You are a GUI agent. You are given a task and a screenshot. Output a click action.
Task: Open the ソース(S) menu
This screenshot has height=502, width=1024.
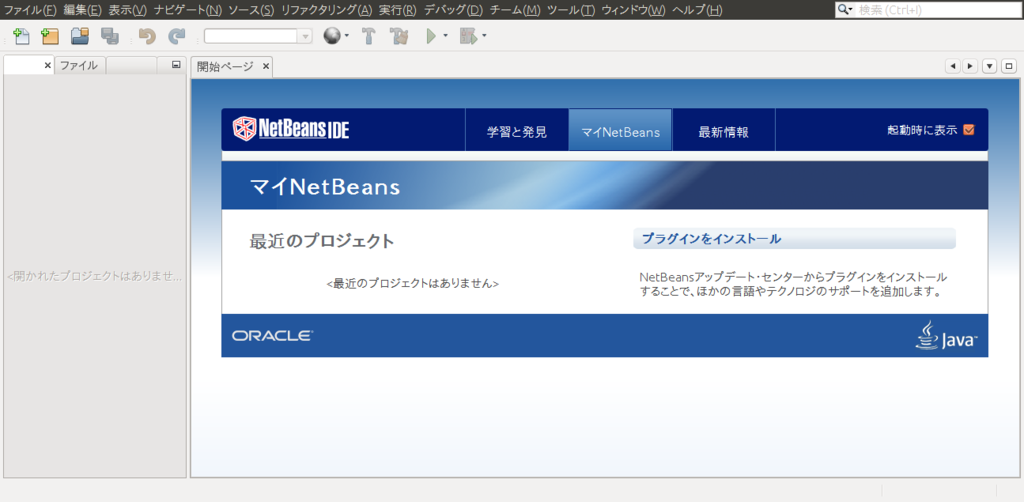pyautogui.click(x=251, y=10)
